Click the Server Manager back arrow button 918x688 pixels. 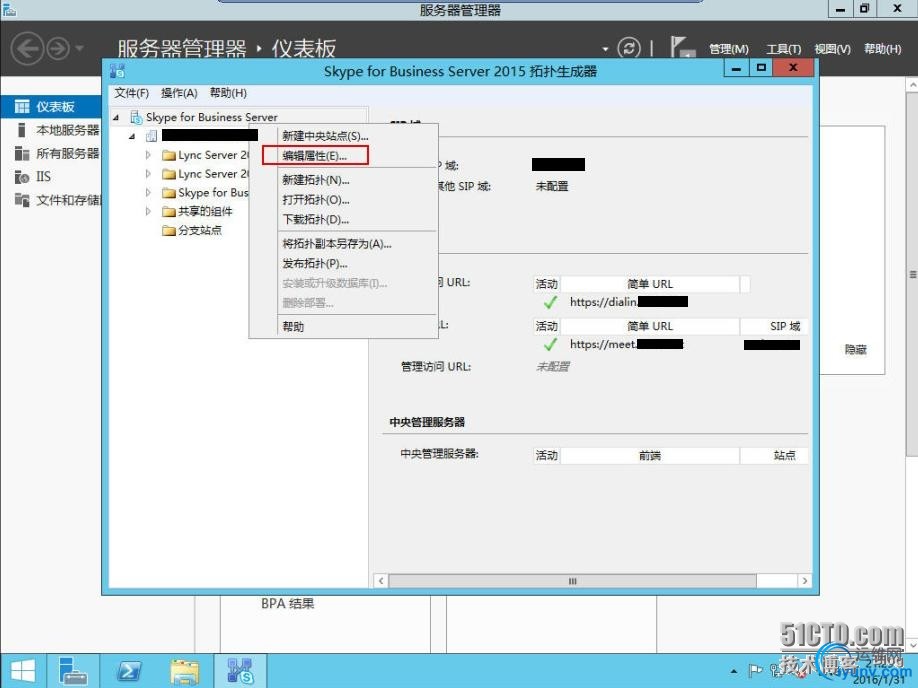click(28, 48)
